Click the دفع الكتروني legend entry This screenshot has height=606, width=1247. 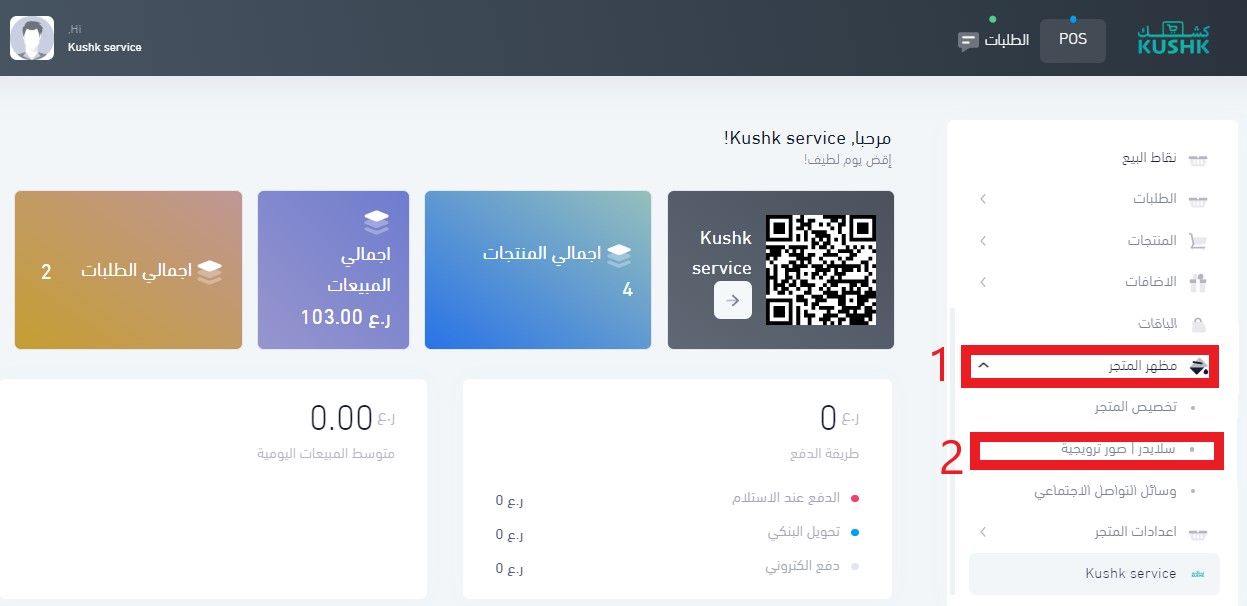point(811,567)
